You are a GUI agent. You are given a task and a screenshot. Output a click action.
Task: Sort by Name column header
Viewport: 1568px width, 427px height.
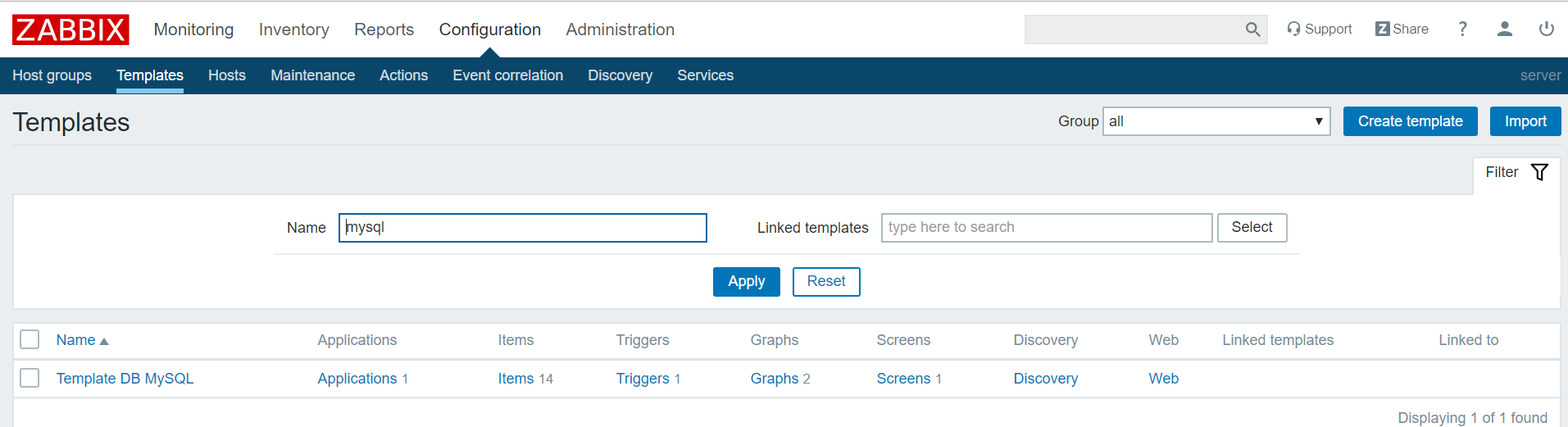tap(82, 340)
